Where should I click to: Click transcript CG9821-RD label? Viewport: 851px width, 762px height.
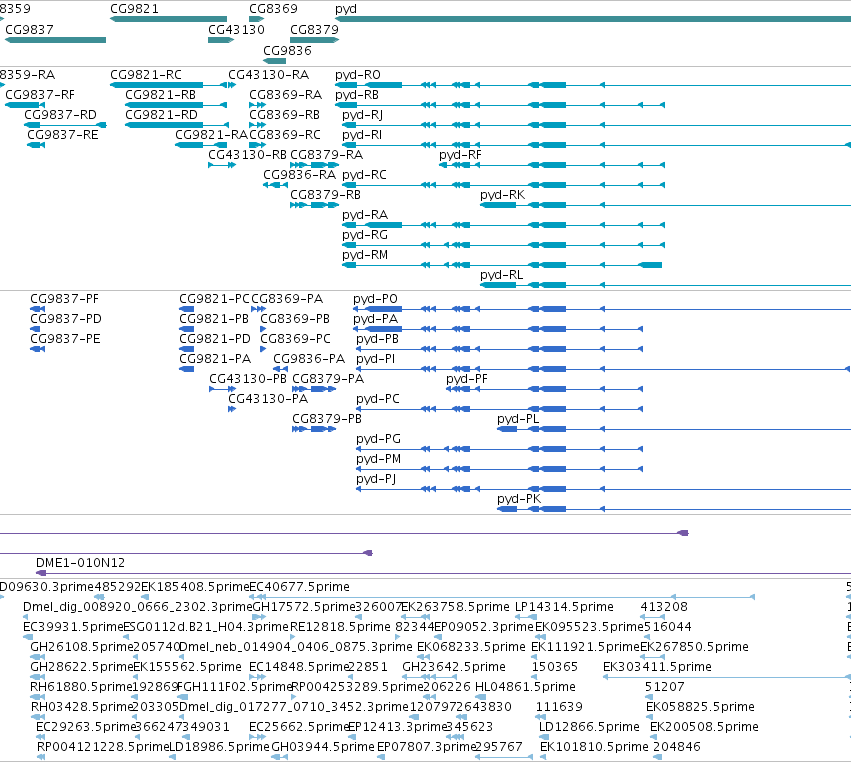tap(161, 115)
